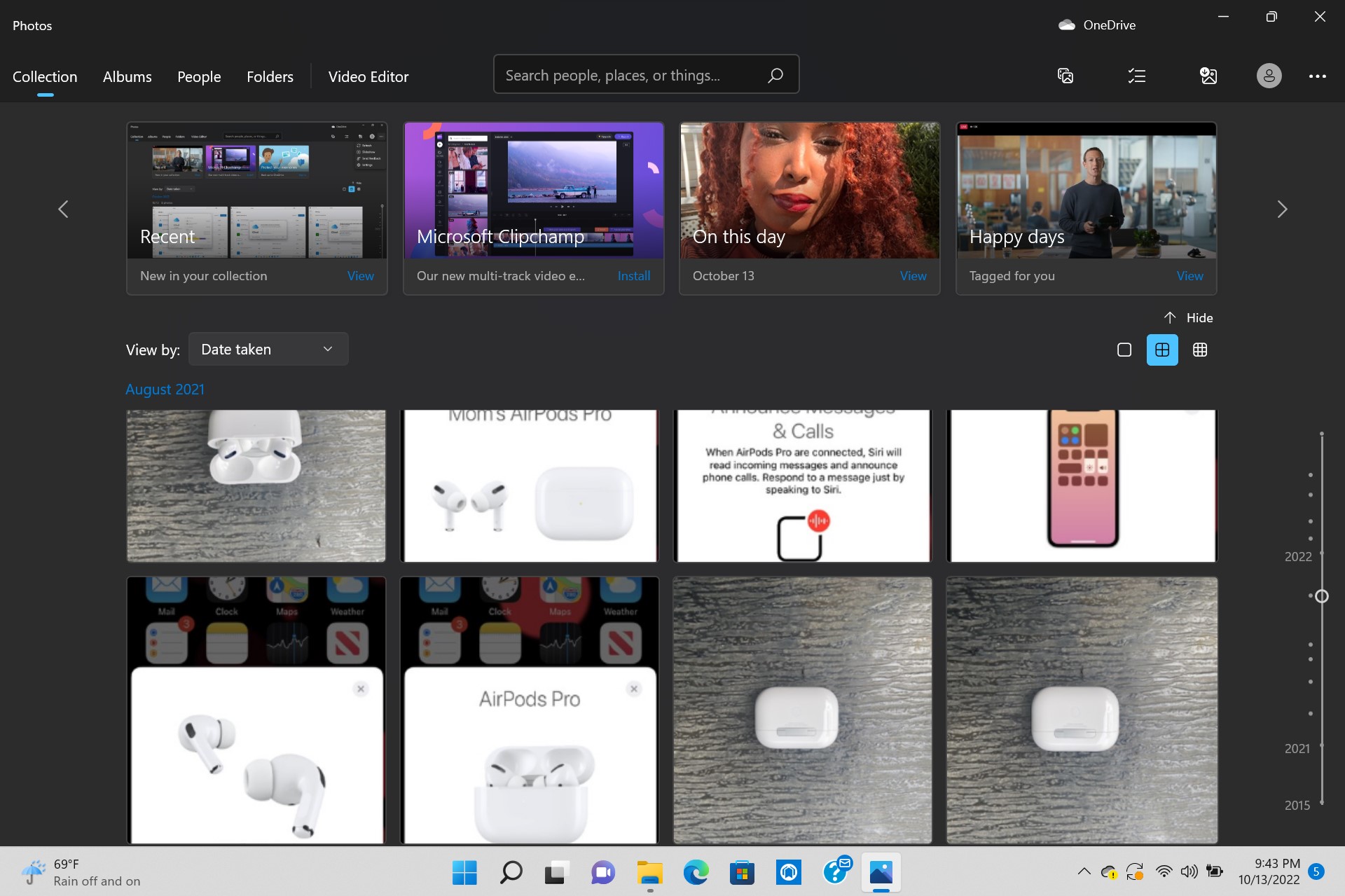Click the OneDrive sync status tray icon
The width and height of the screenshot is (1345, 896).
pos(1109,872)
